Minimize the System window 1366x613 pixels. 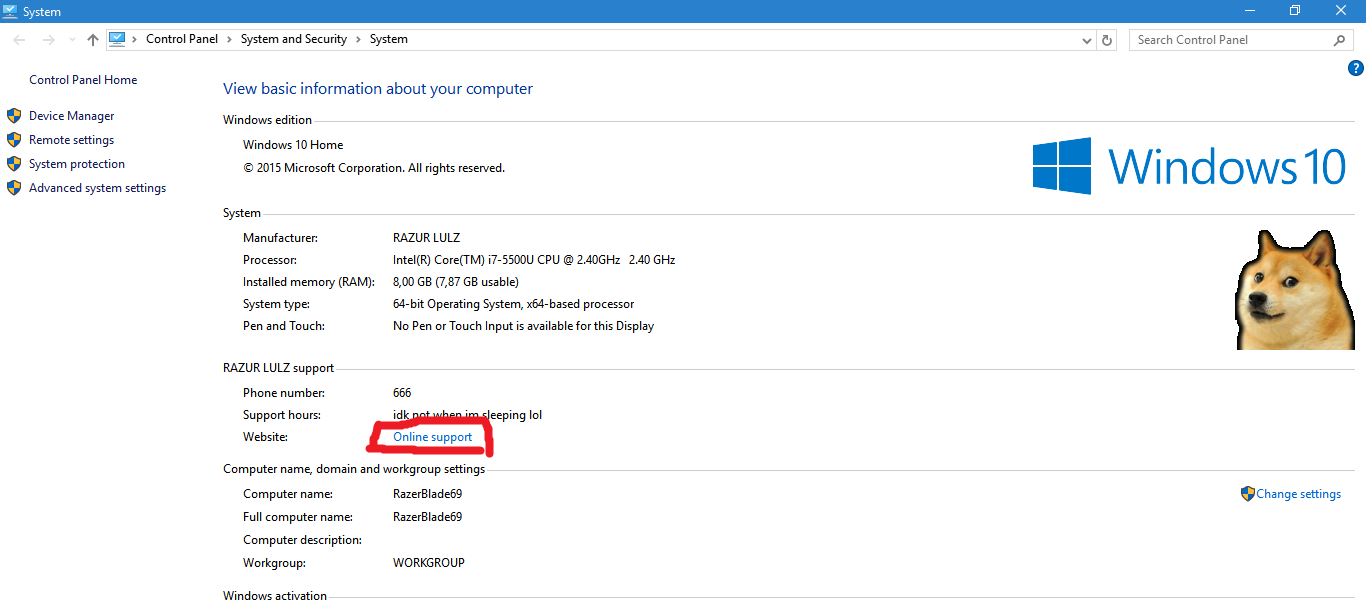pos(1250,10)
